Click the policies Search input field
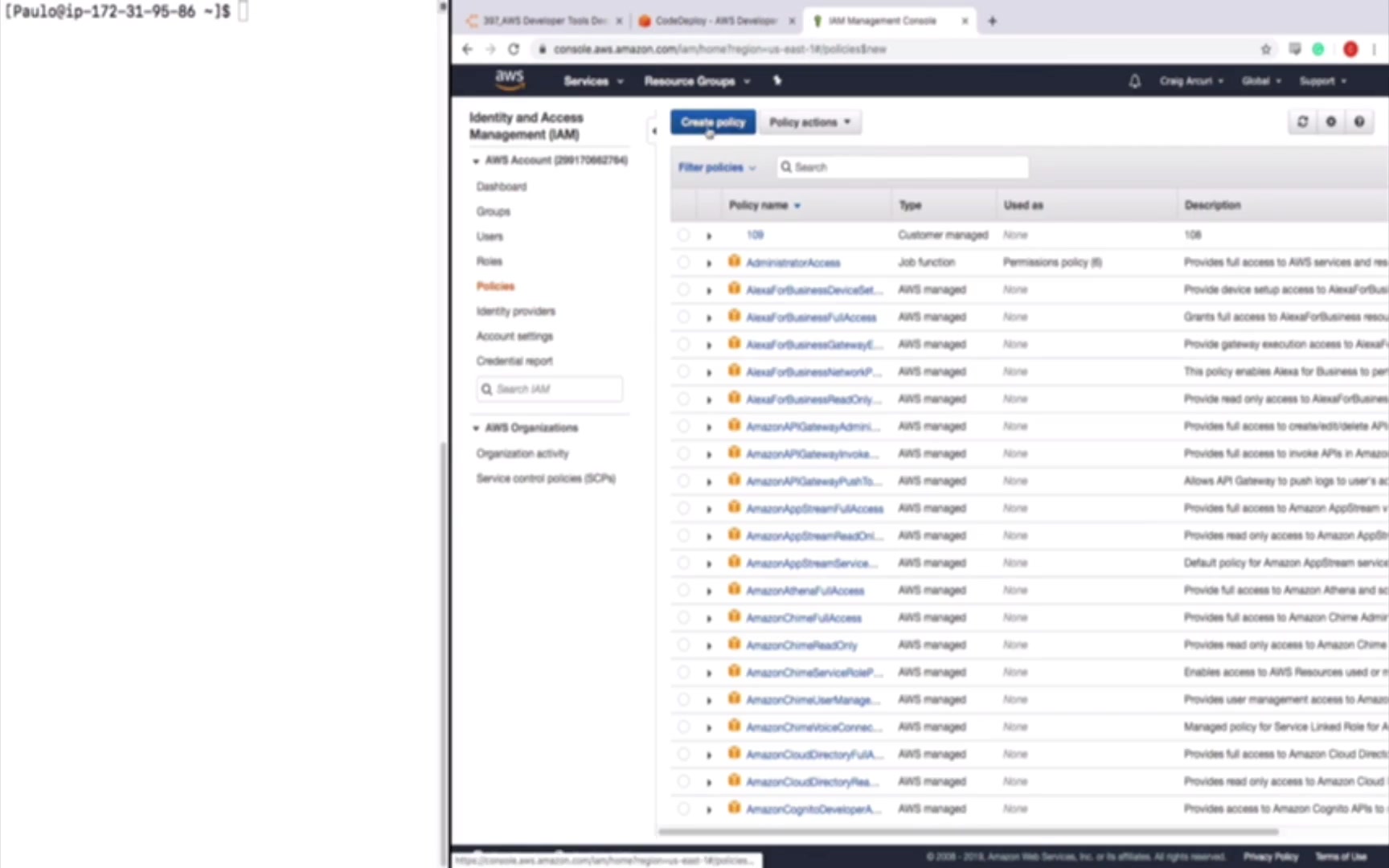Viewport: 1389px width, 868px height. 902,167
